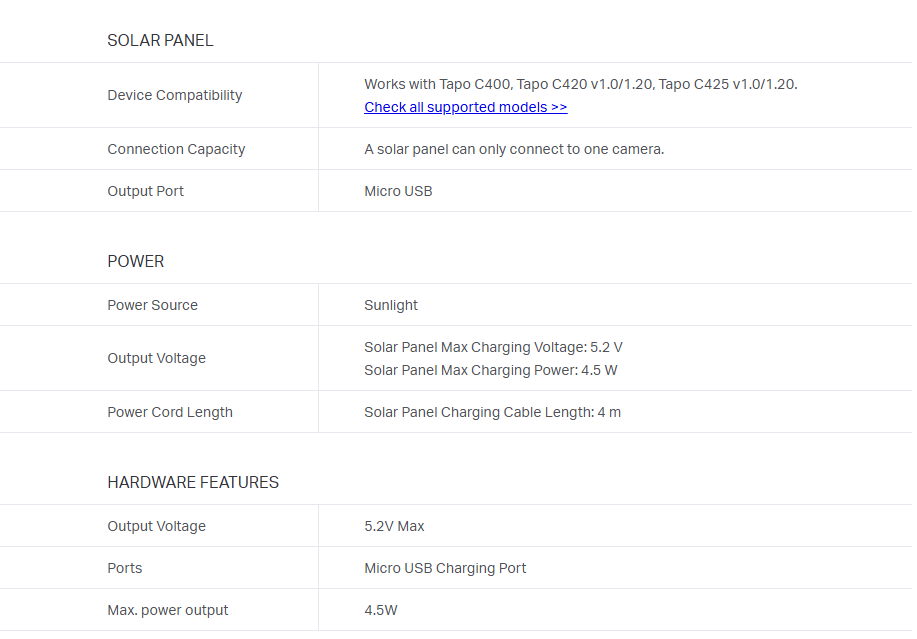The image size is (917, 639).
Task: Click the Micro USB Charging Port value
Action: tap(445, 568)
